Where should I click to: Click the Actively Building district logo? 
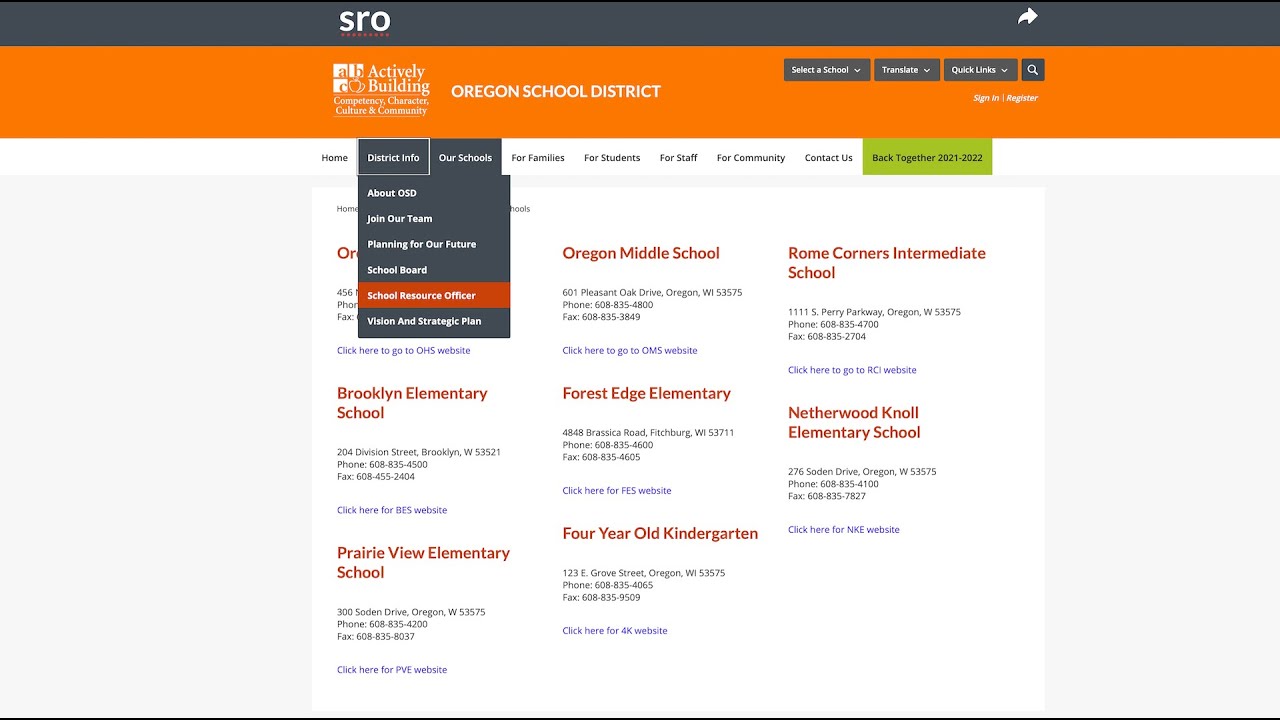point(381,90)
